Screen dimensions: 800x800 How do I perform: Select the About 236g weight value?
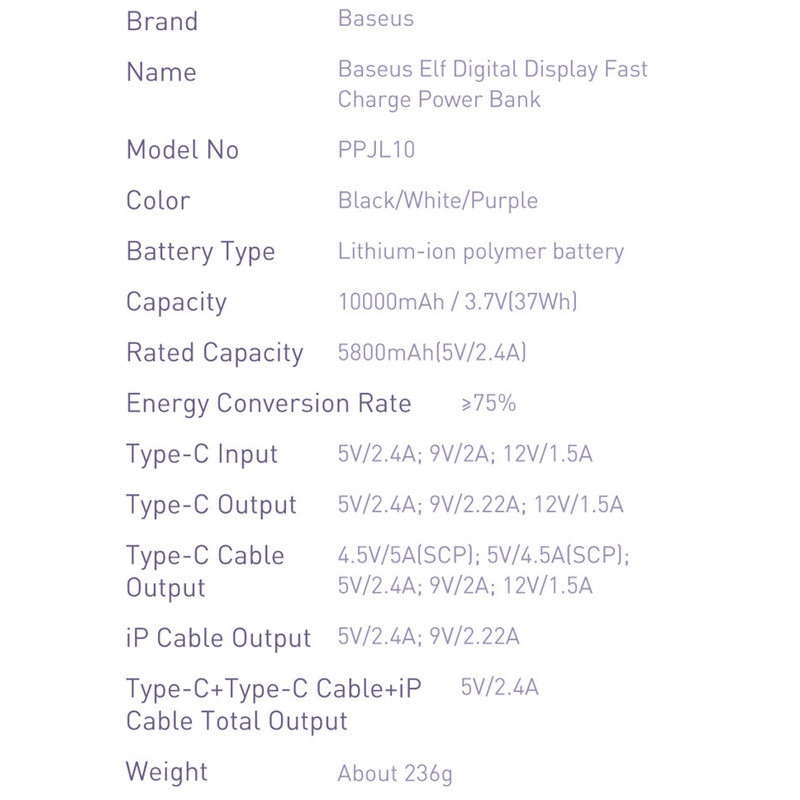pyautogui.click(x=395, y=773)
